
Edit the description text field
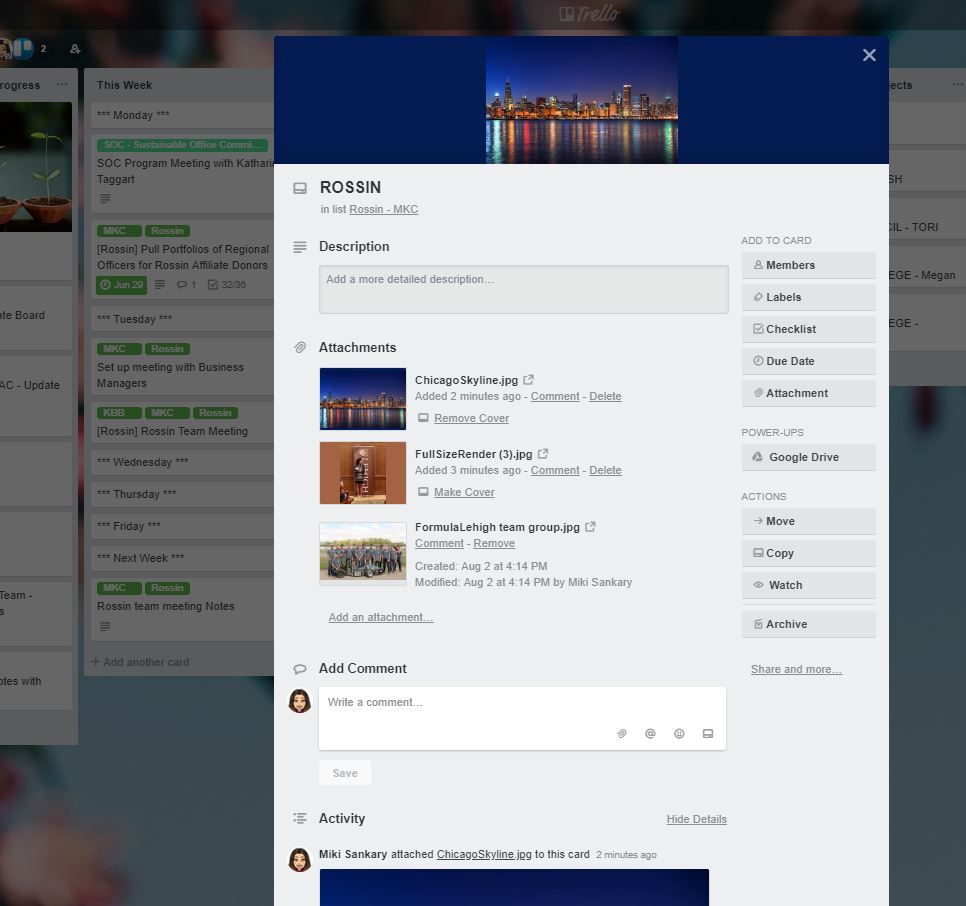[x=524, y=289]
